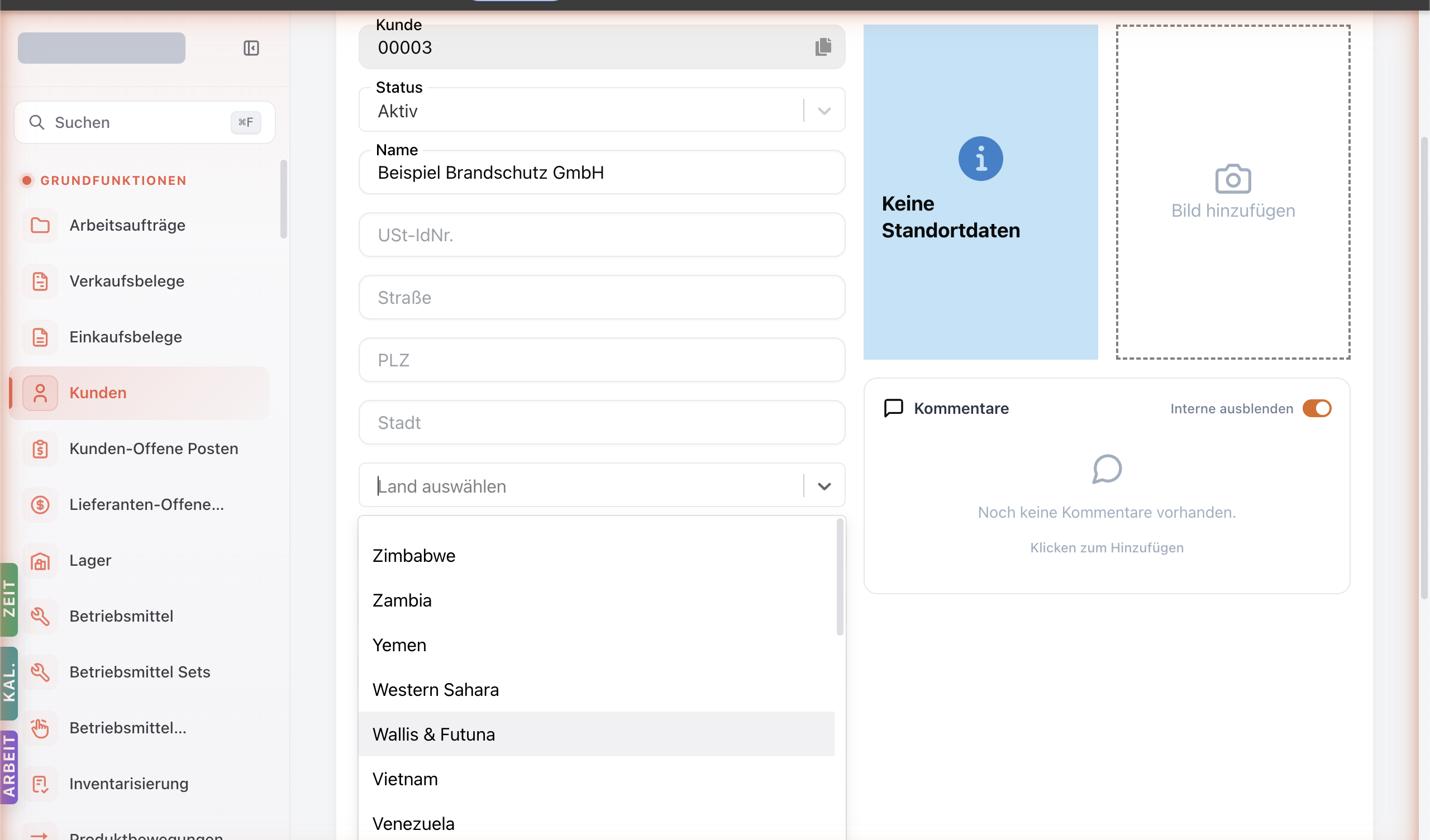Click the Einkaufsbelege document icon
This screenshot has height=840, width=1430.
(x=40, y=337)
